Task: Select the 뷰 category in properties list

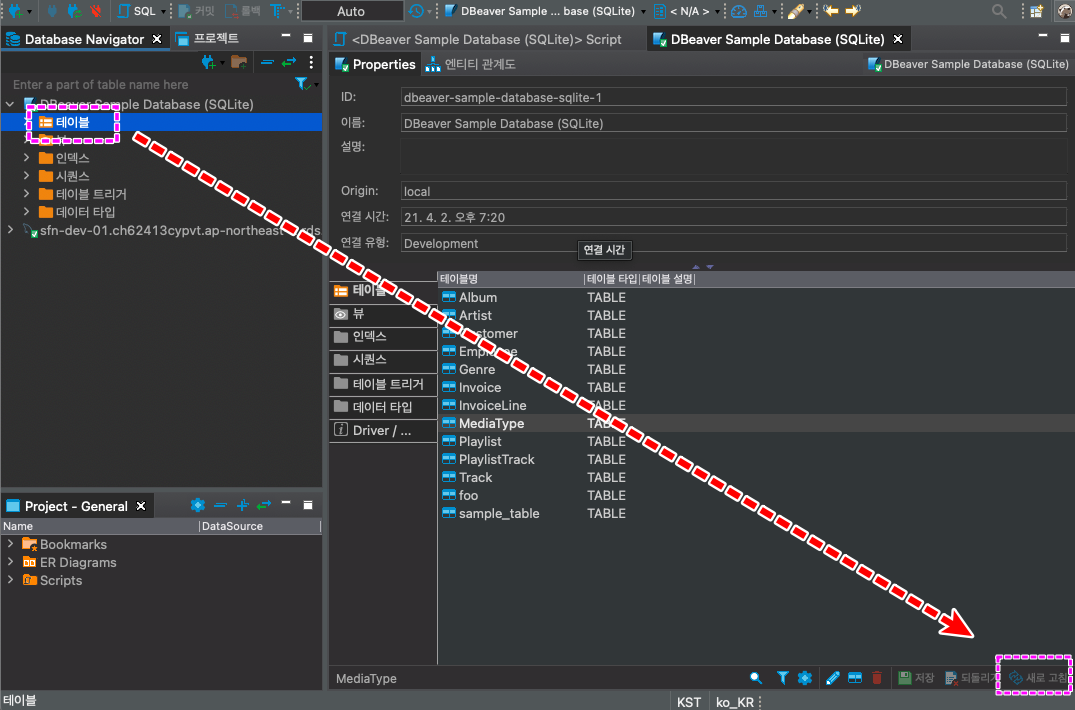Action: click(x=383, y=314)
